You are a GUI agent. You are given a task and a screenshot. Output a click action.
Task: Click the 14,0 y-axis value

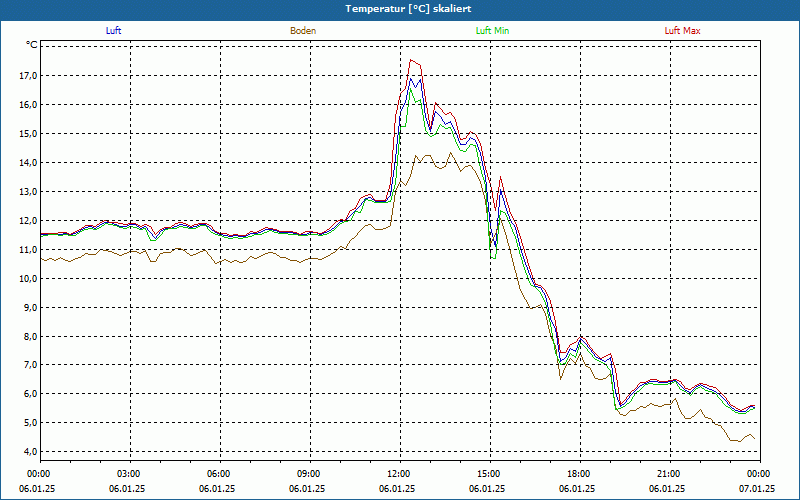point(29,163)
